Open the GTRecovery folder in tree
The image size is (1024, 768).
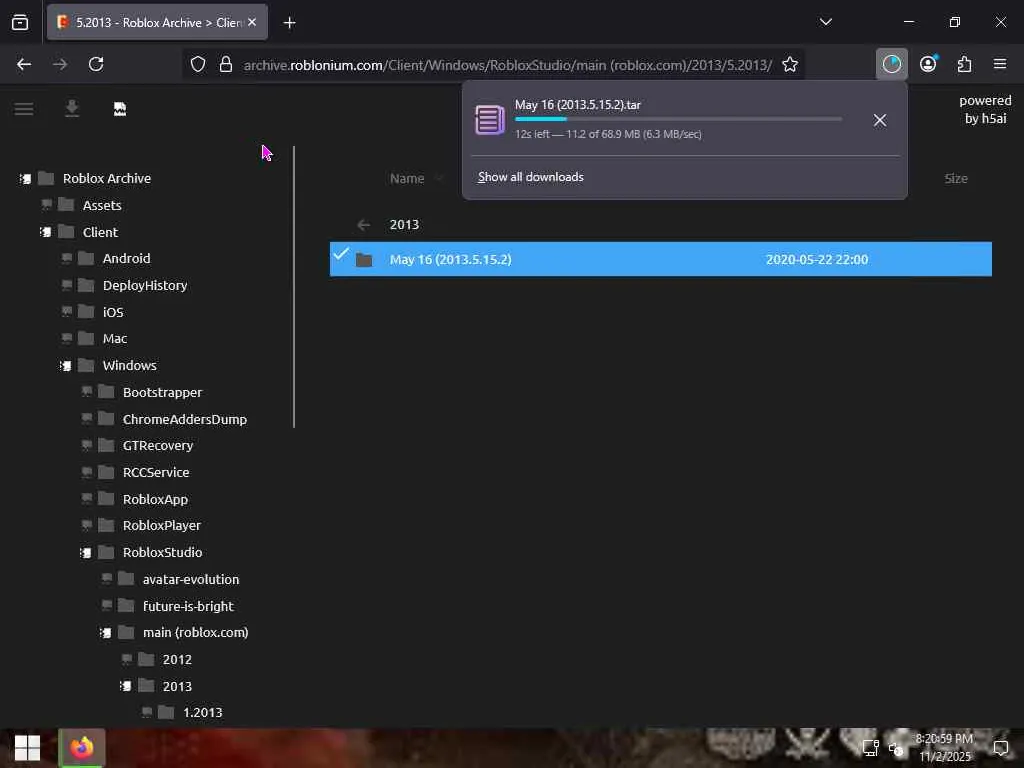[x=158, y=445]
